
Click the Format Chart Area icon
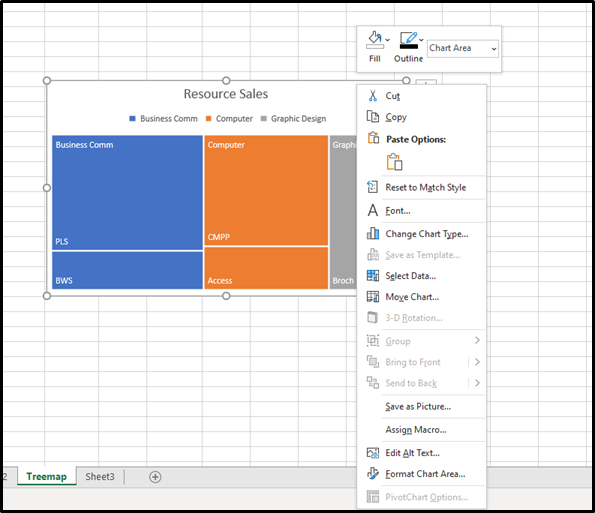(x=373, y=474)
